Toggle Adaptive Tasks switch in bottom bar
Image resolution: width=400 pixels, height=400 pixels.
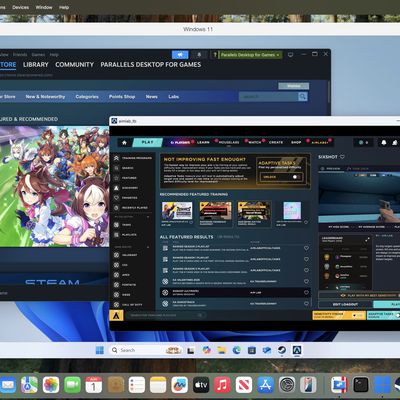(397, 315)
